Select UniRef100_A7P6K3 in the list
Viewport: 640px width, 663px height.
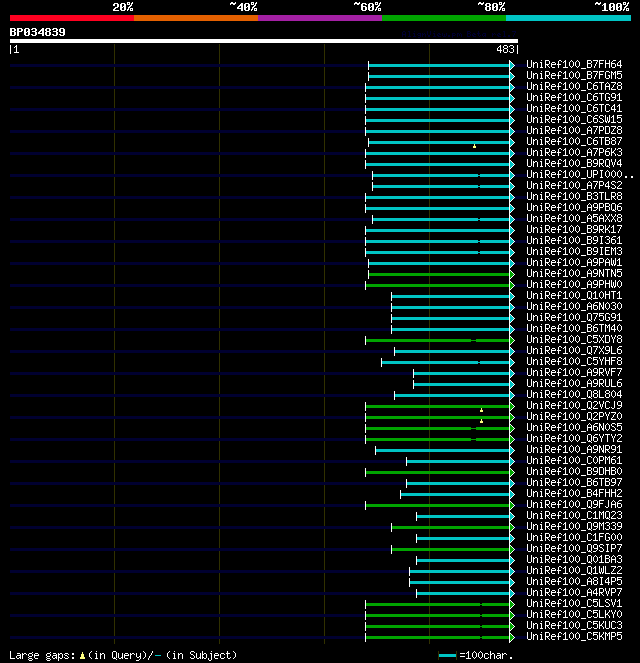(574, 153)
